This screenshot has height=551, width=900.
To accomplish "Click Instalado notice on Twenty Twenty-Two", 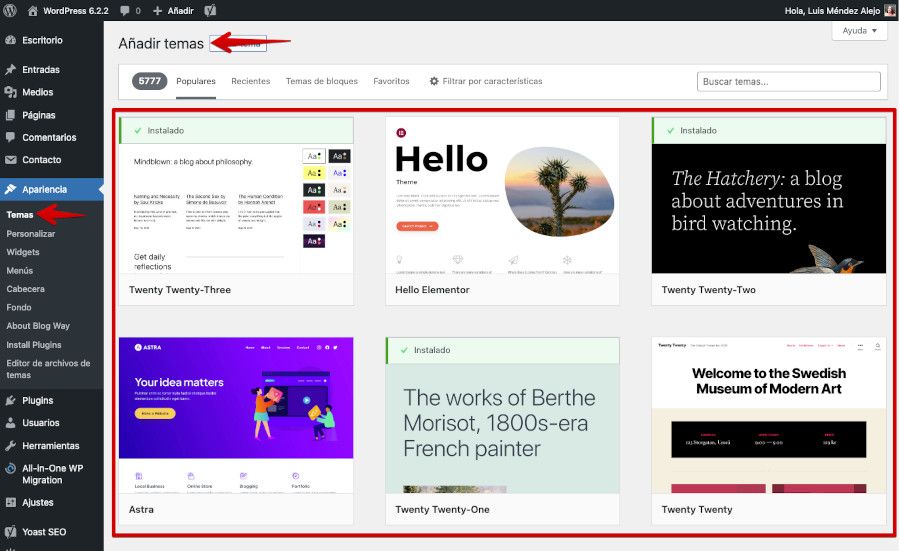I will click(x=769, y=131).
